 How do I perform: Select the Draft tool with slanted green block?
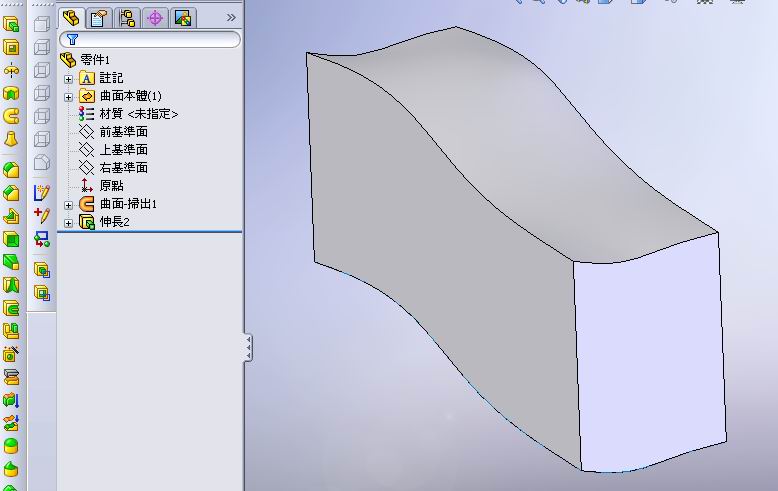[11, 262]
